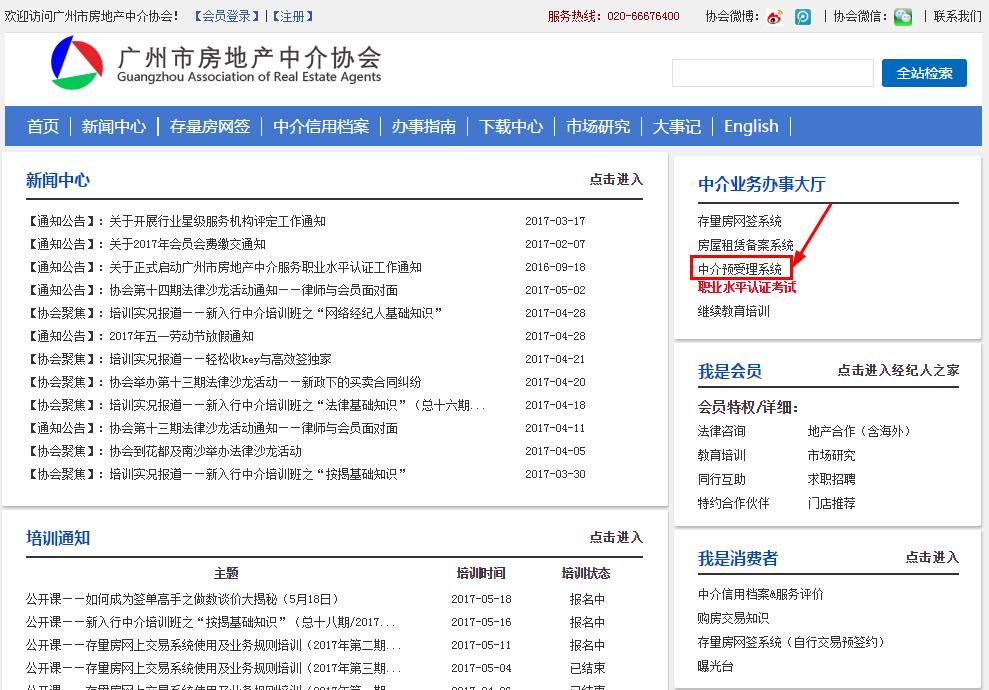Click 点击进入 beside 培训通知 heading
Viewport: 989px width, 690px height.
click(616, 537)
